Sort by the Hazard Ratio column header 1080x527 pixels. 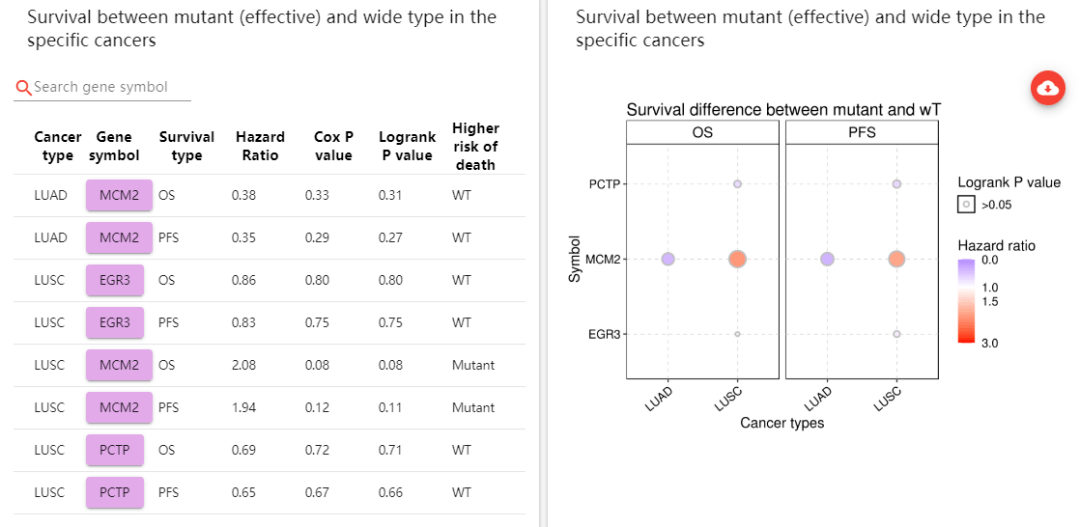[260, 146]
